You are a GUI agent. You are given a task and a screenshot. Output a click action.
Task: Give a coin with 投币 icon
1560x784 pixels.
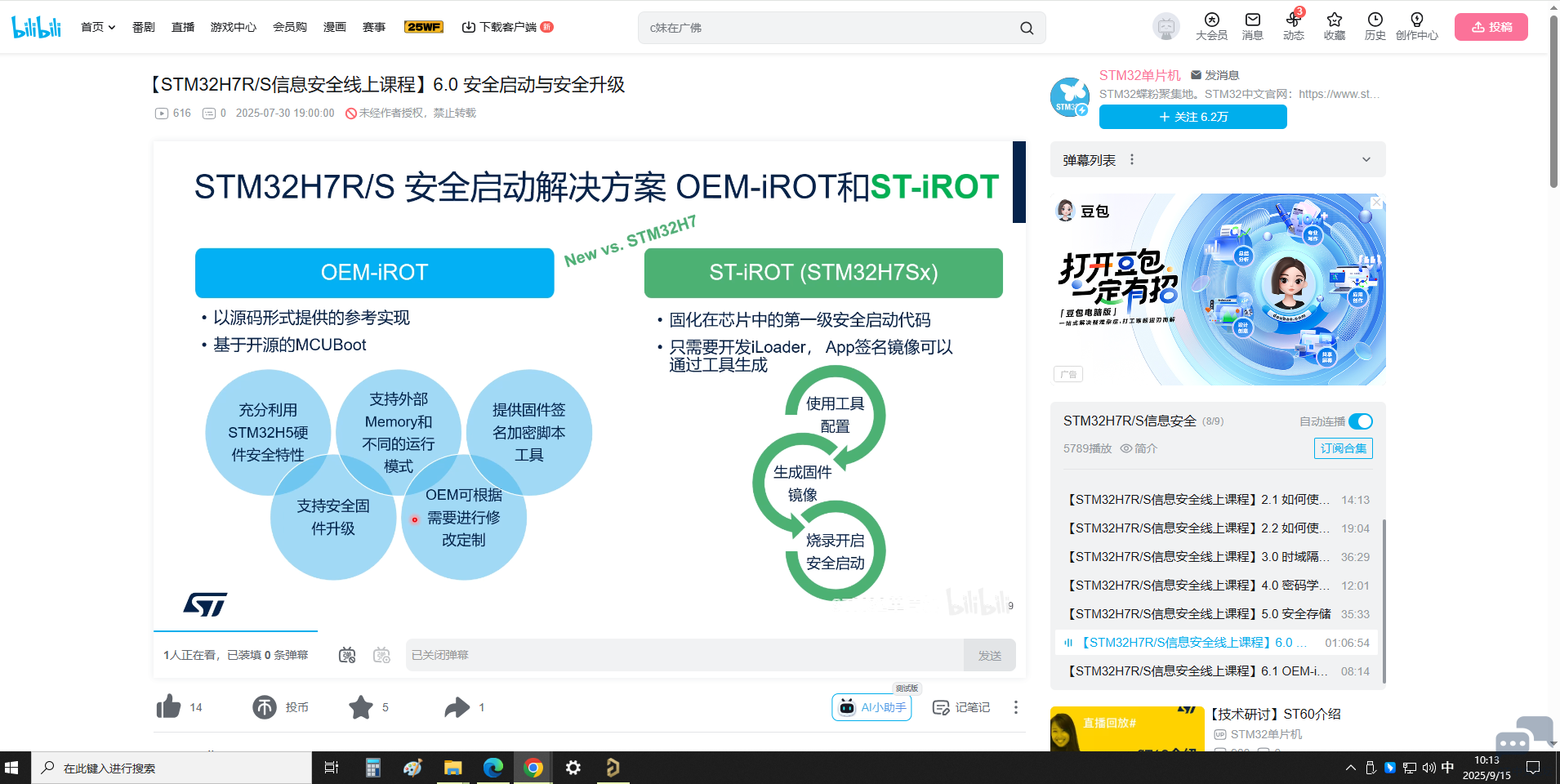pyautogui.click(x=265, y=707)
